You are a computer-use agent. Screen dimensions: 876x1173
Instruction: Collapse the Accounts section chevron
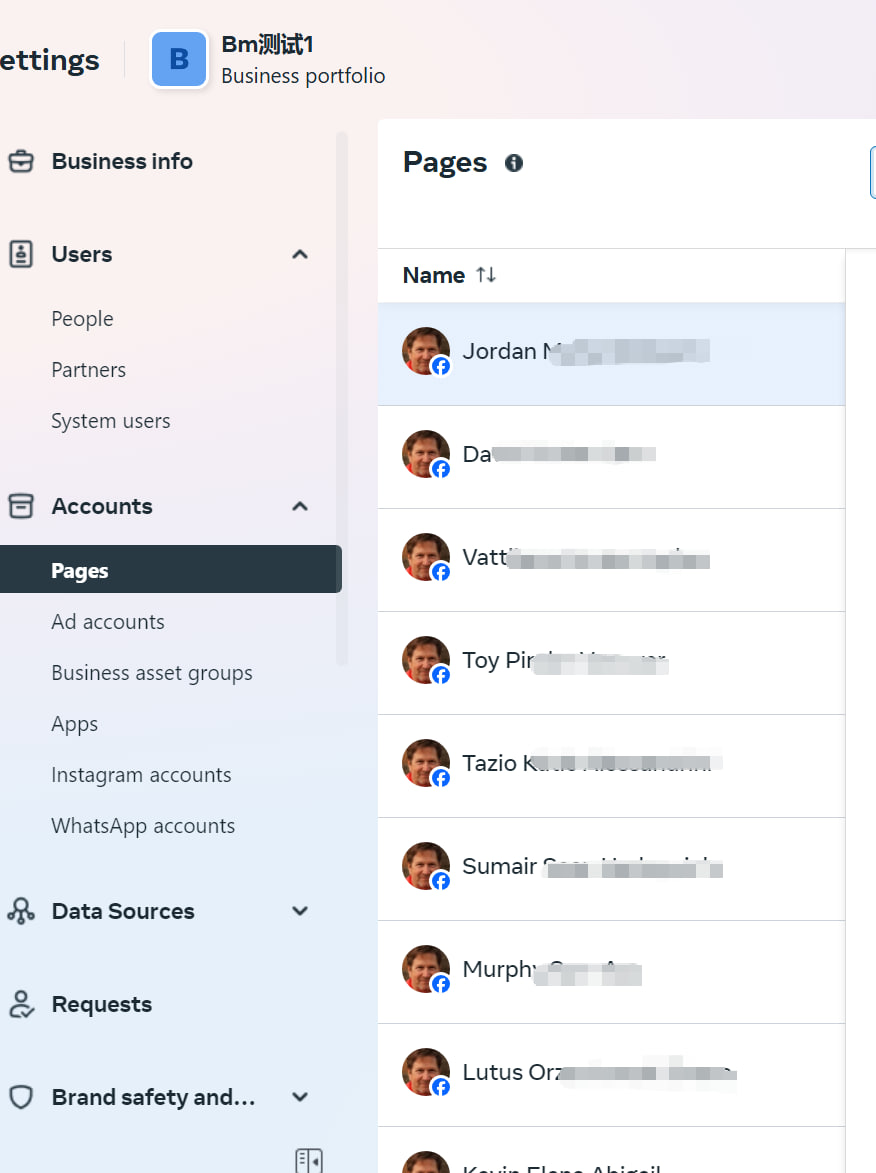tap(300, 506)
